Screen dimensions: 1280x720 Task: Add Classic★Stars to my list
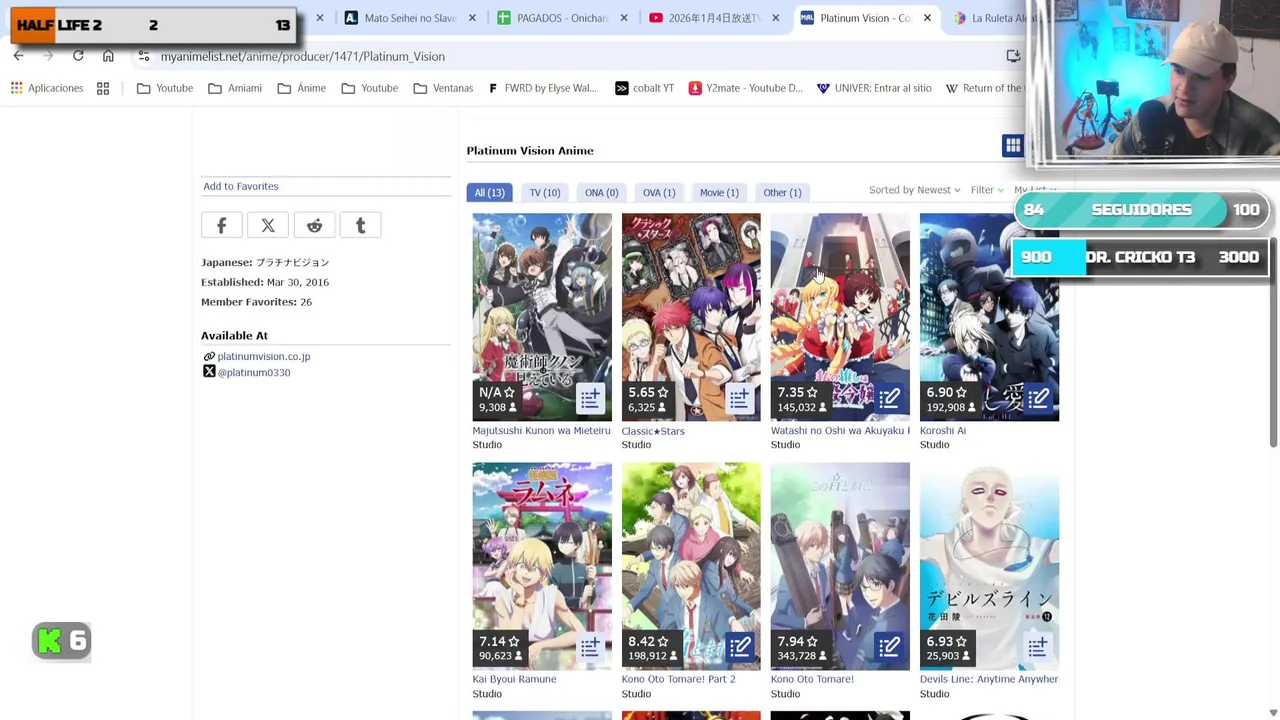[739, 399]
